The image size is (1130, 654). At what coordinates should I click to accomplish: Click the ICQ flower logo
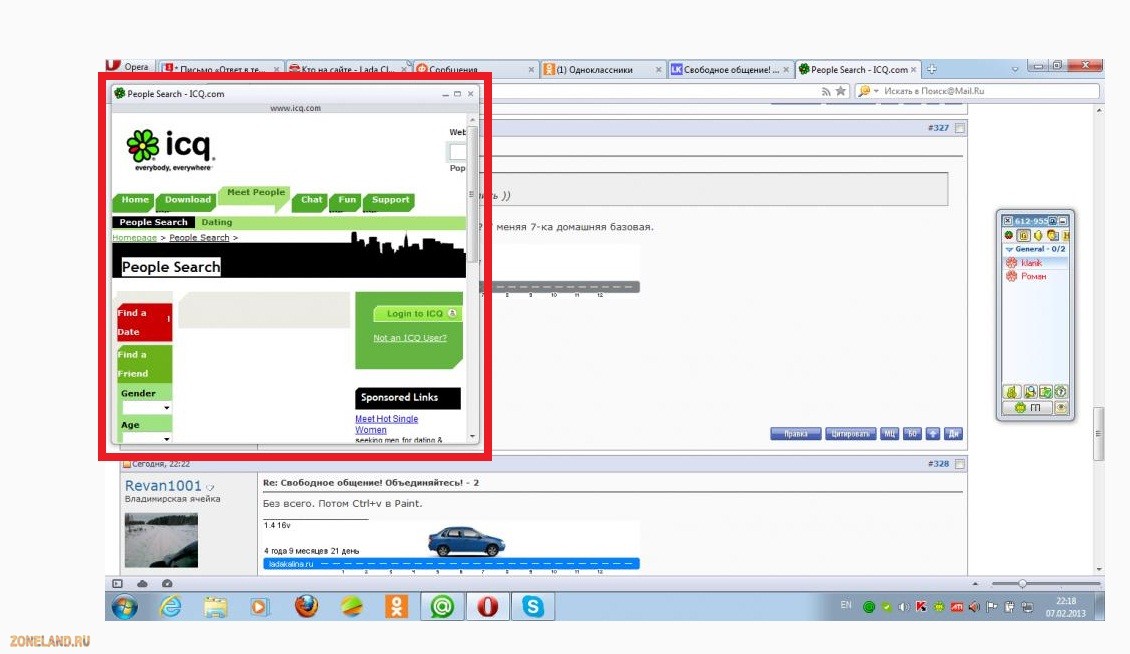143,145
